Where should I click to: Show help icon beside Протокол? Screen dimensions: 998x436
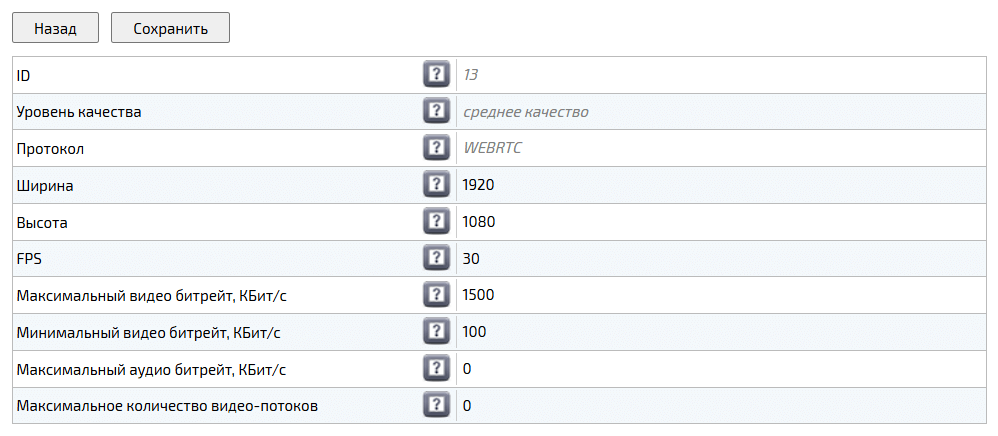tap(435, 148)
